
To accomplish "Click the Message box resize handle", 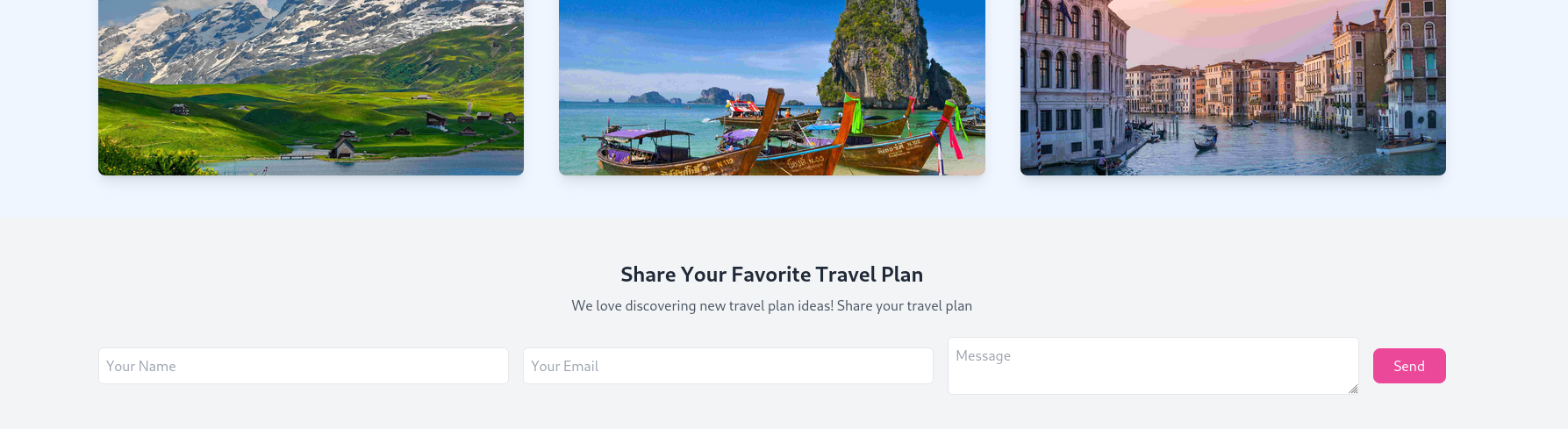I will tap(1352, 389).
